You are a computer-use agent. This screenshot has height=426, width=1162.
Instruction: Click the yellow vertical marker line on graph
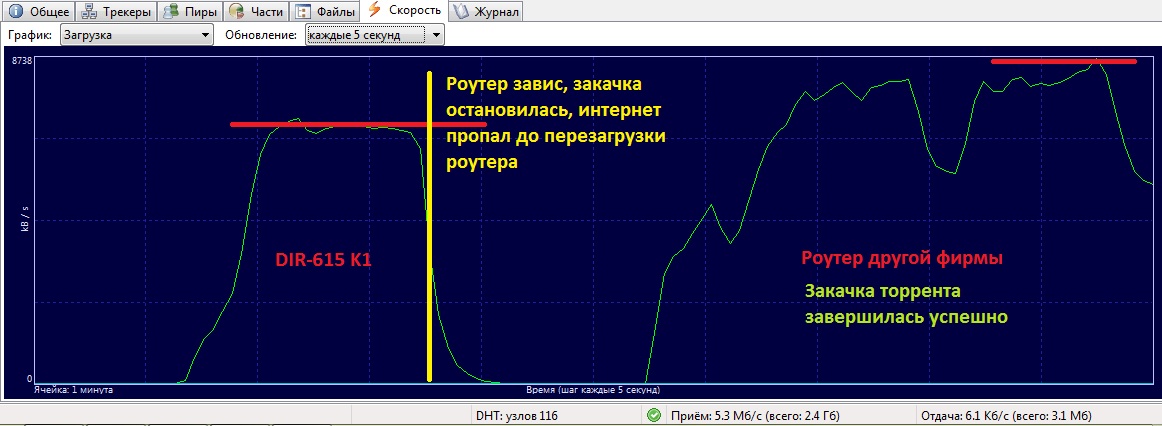[429, 226]
